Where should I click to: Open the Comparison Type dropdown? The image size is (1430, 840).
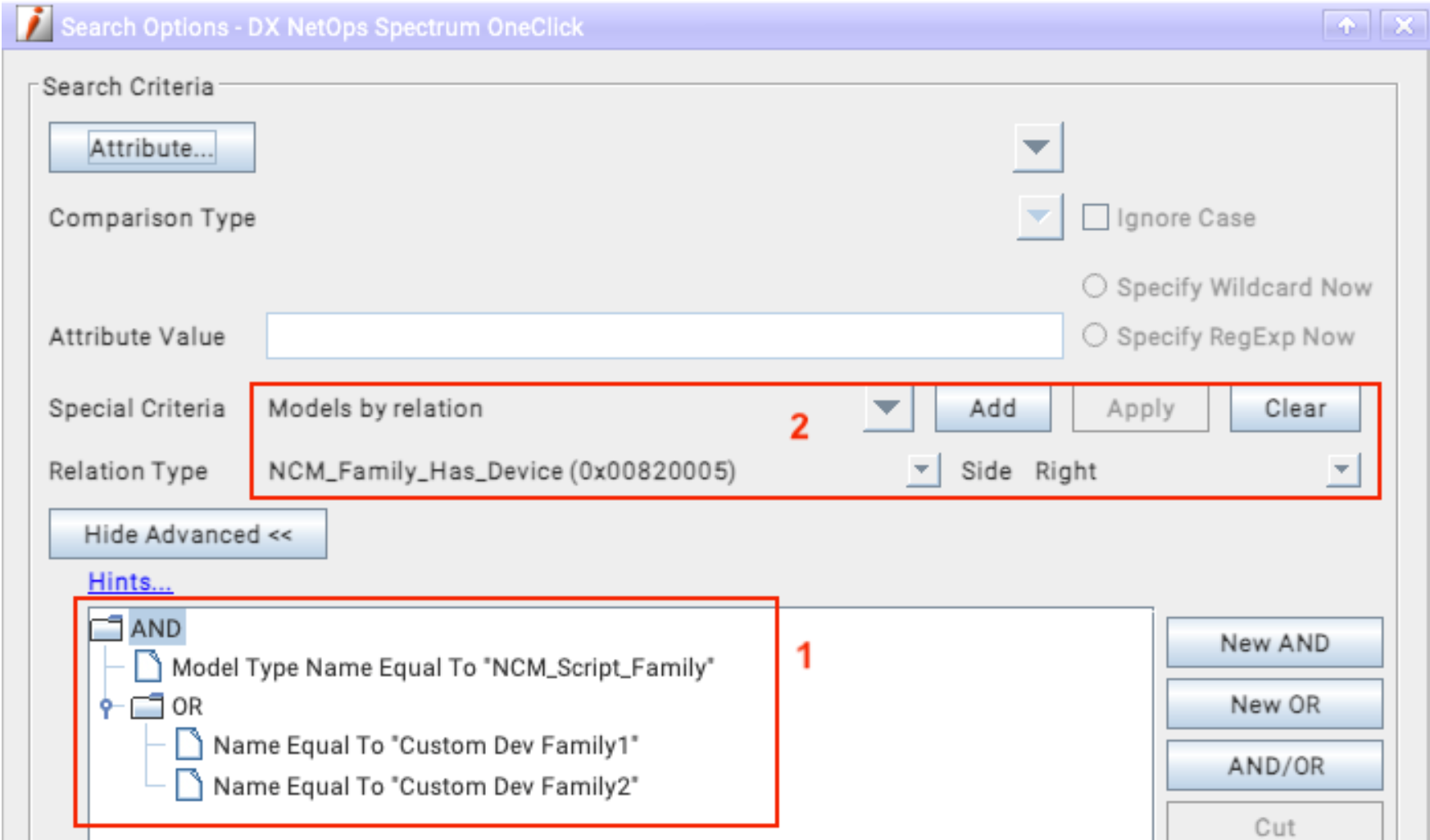click(x=1039, y=217)
